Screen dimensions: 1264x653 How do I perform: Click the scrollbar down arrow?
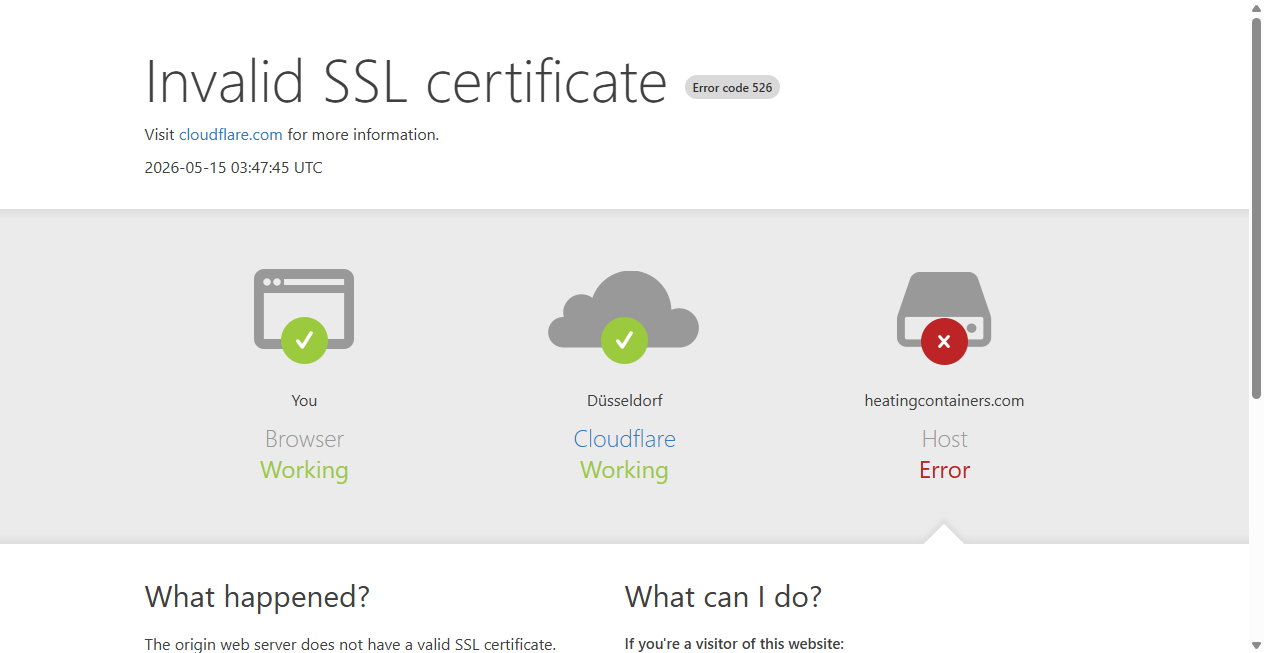[1256, 645]
